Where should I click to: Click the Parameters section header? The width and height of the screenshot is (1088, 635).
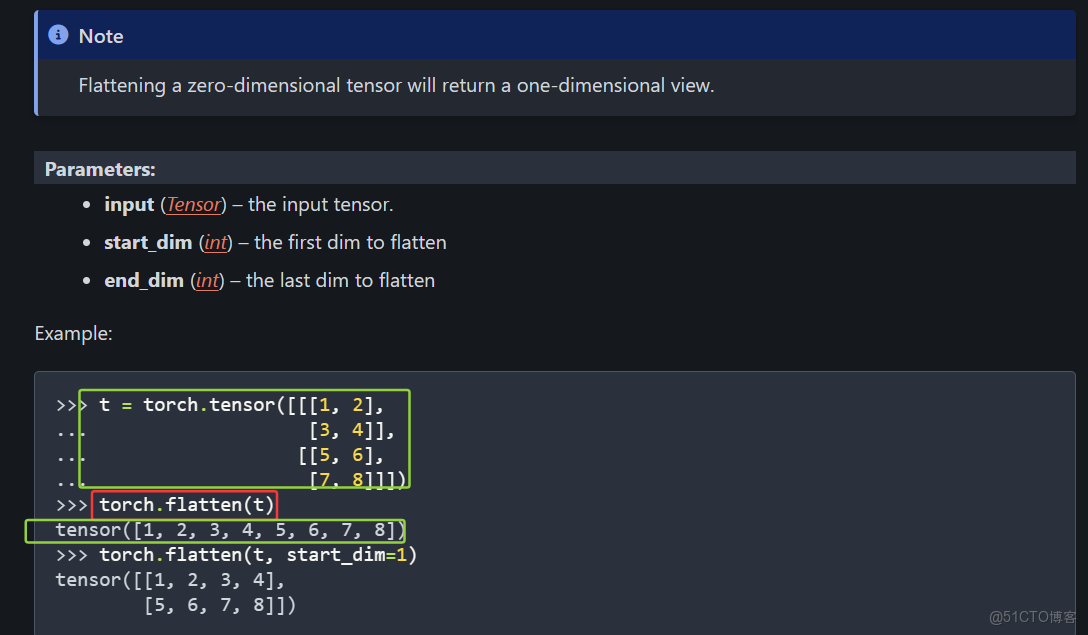tap(100, 169)
